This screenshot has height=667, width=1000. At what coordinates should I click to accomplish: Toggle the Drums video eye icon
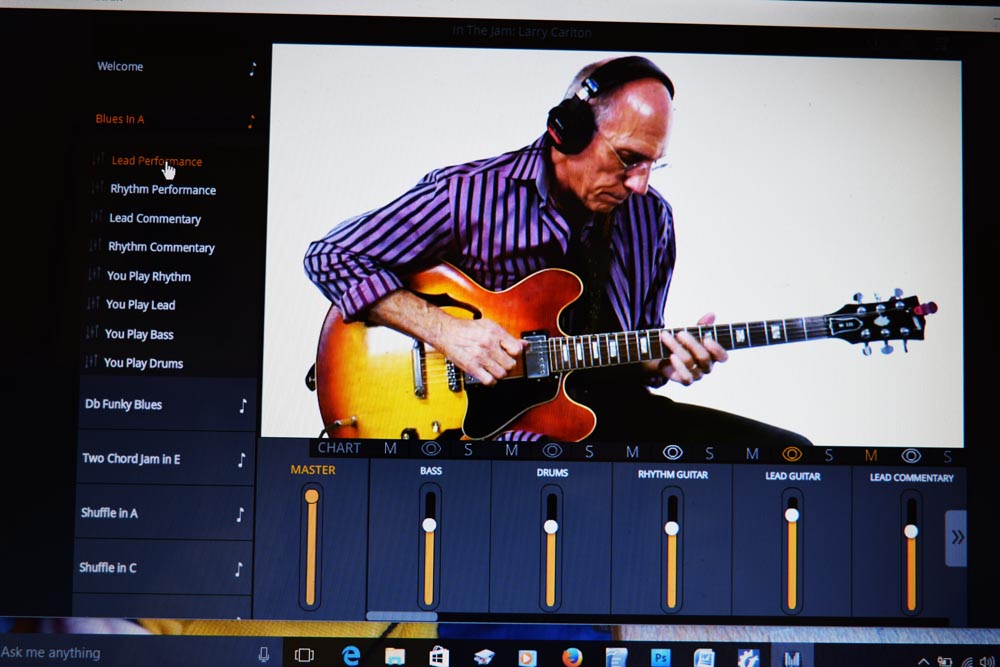552,451
